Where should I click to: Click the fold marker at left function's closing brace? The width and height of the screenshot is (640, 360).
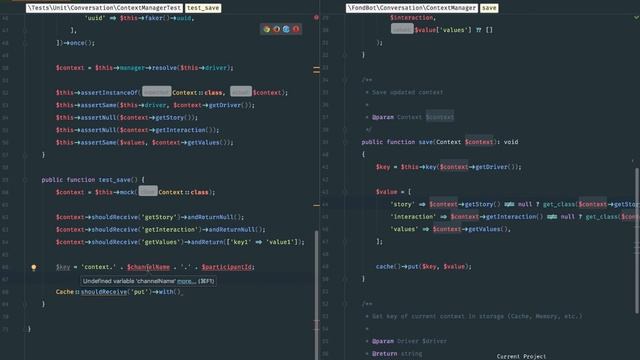click(x=25, y=304)
